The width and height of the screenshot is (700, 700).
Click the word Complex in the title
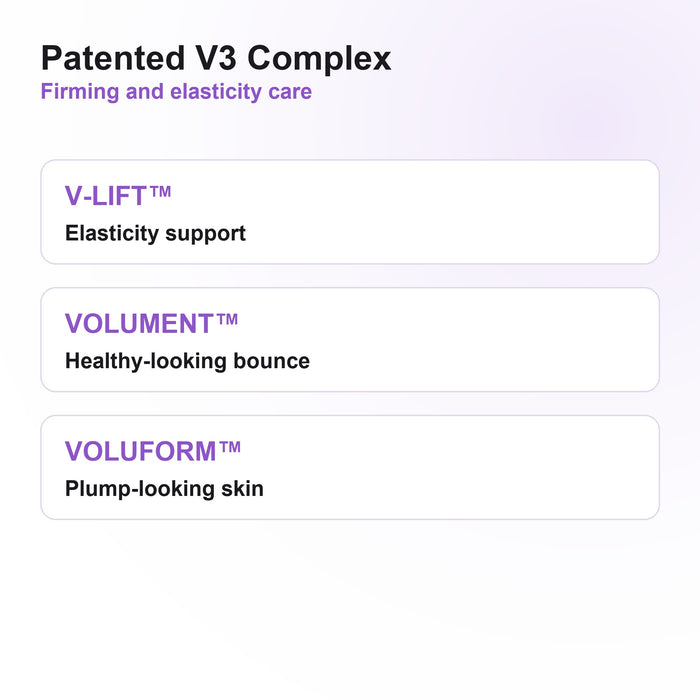(x=319, y=59)
